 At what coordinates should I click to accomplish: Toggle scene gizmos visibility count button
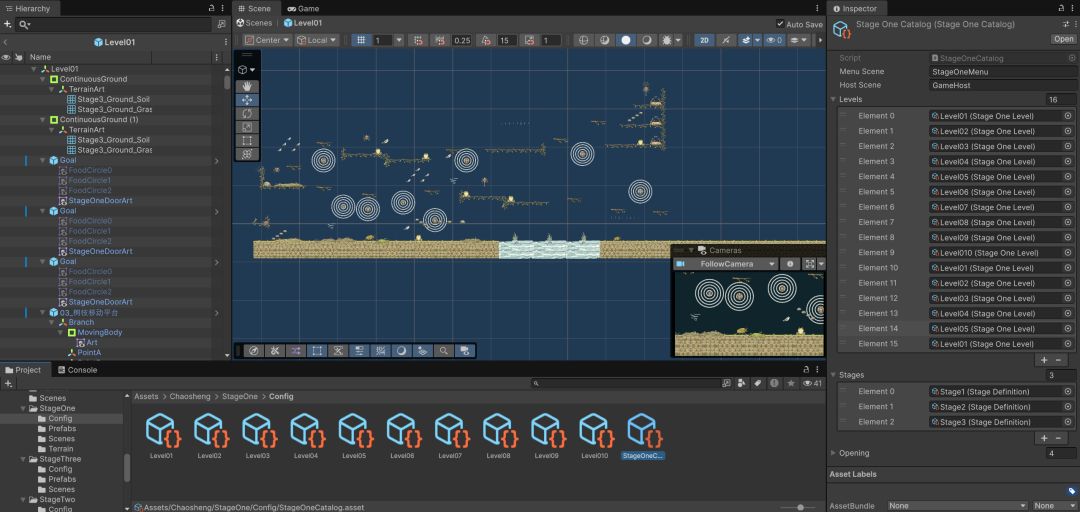click(x=774, y=40)
